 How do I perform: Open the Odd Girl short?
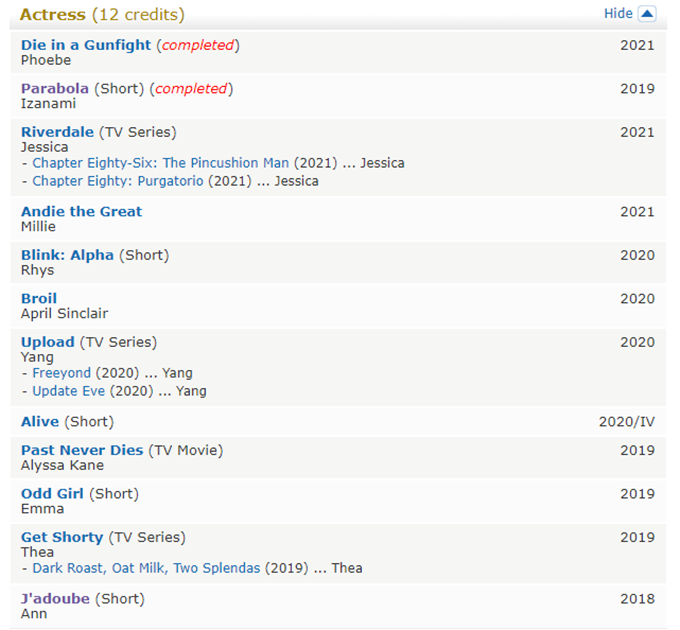click(x=52, y=493)
